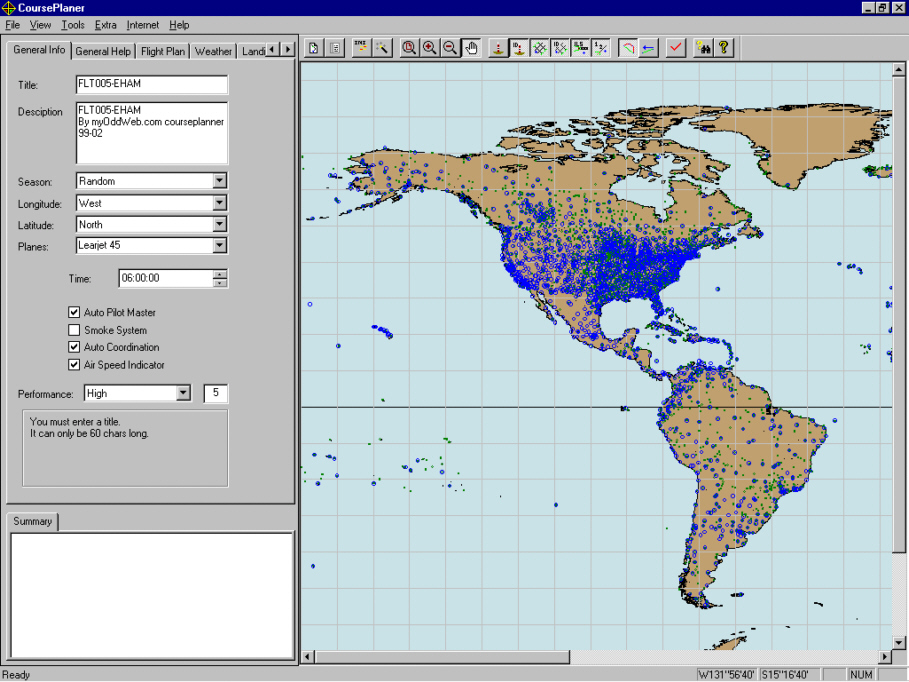Click the CoursePlaner title bar app icon
The width and height of the screenshot is (909, 682).
tap(8, 8)
